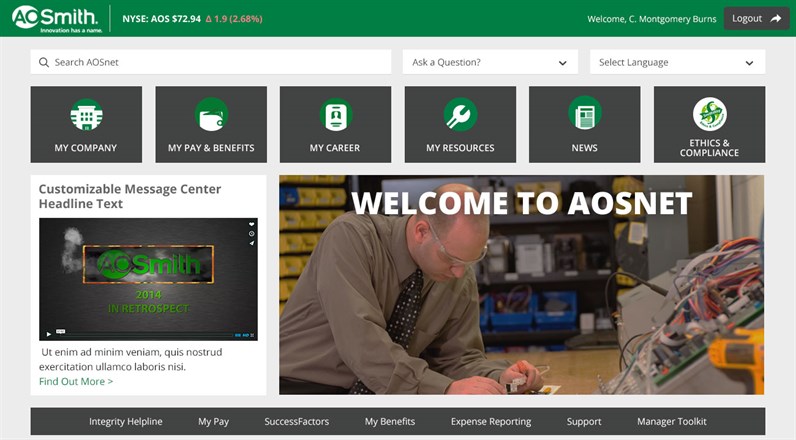This screenshot has width=796, height=440.
Task: Click video Watch Later clock icon
Action: tap(251, 233)
